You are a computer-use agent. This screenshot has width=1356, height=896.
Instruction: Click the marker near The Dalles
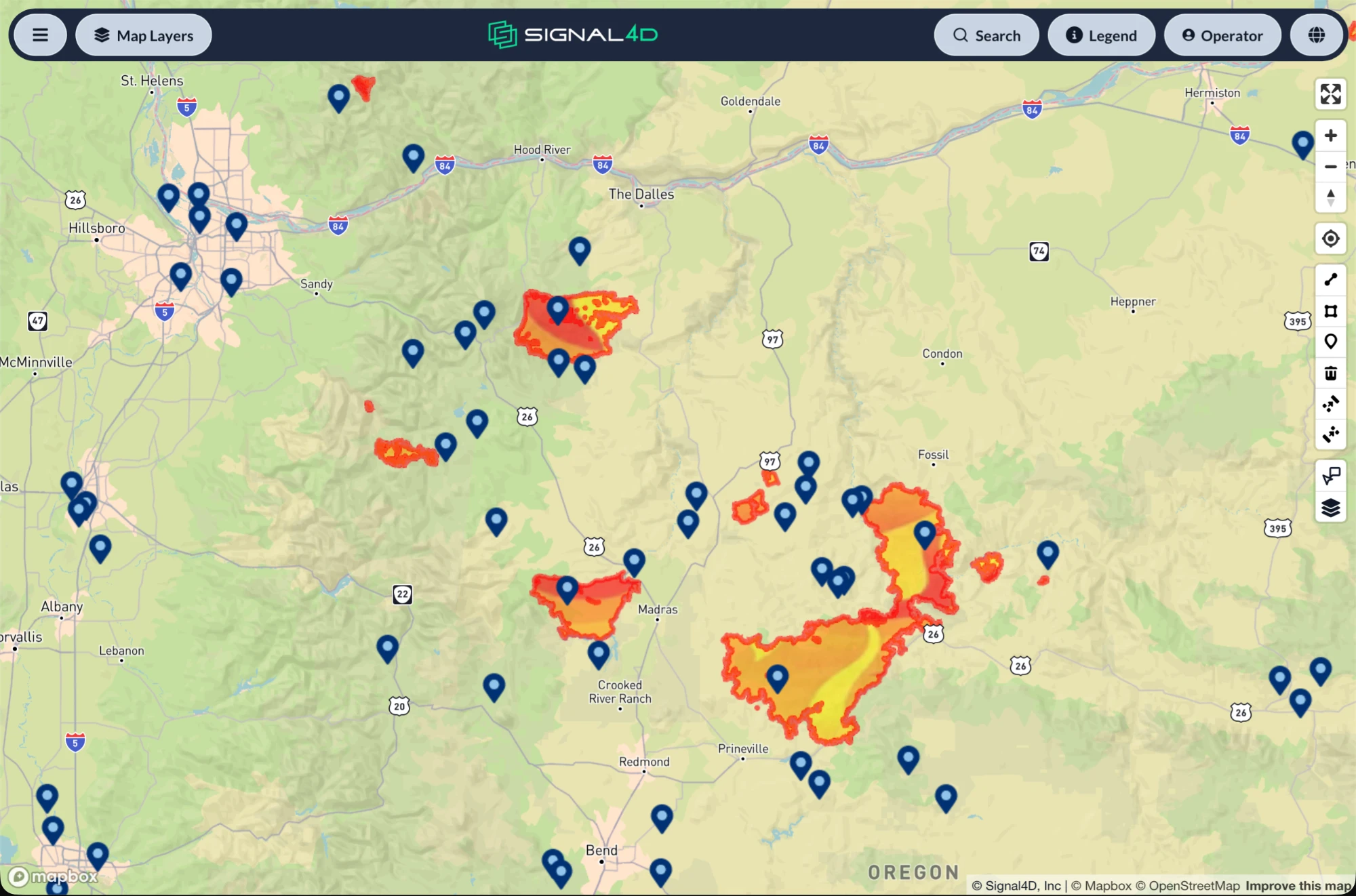pyautogui.click(x=579, y=250)
